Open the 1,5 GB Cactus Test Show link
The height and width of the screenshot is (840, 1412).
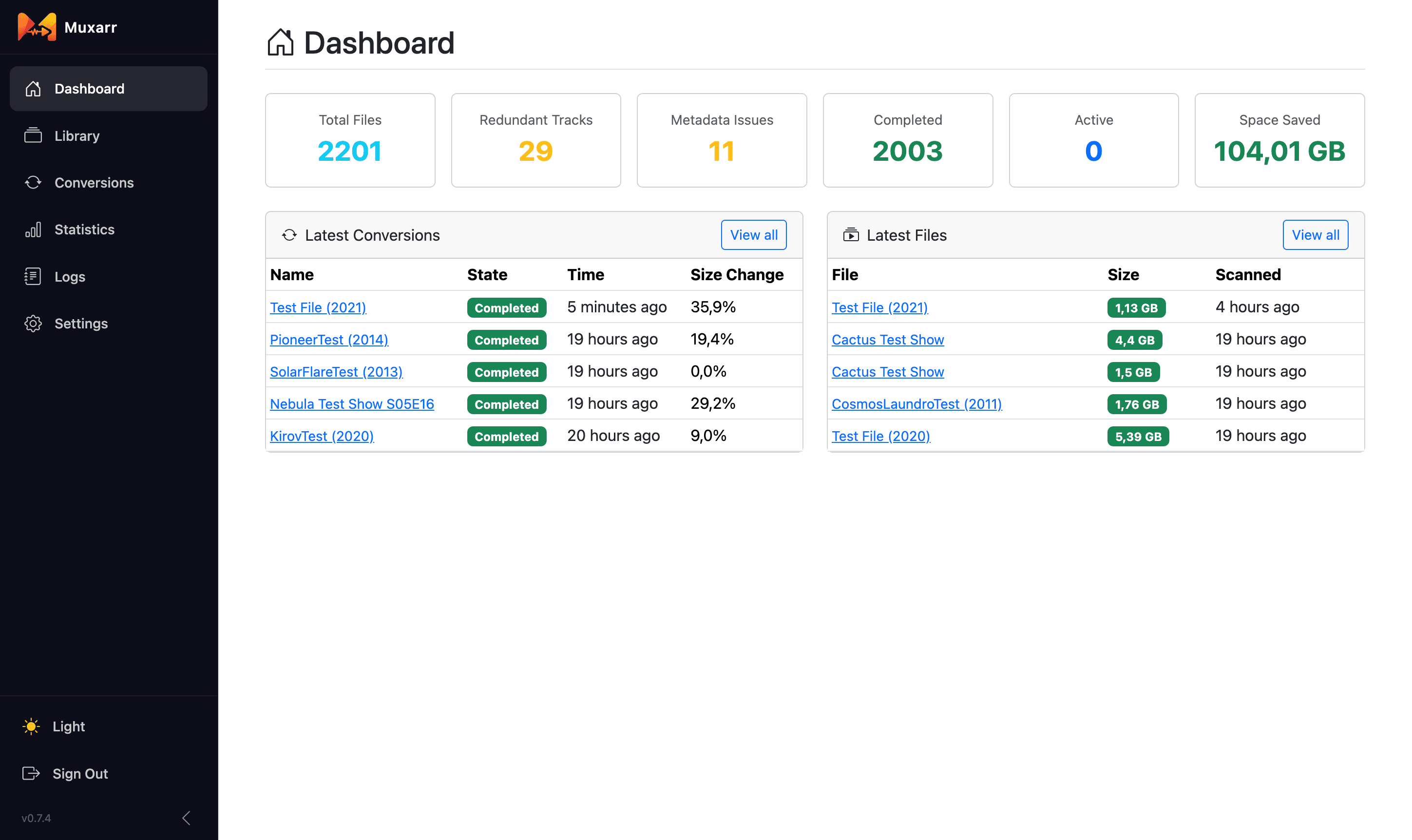click(x=887, y=372)
